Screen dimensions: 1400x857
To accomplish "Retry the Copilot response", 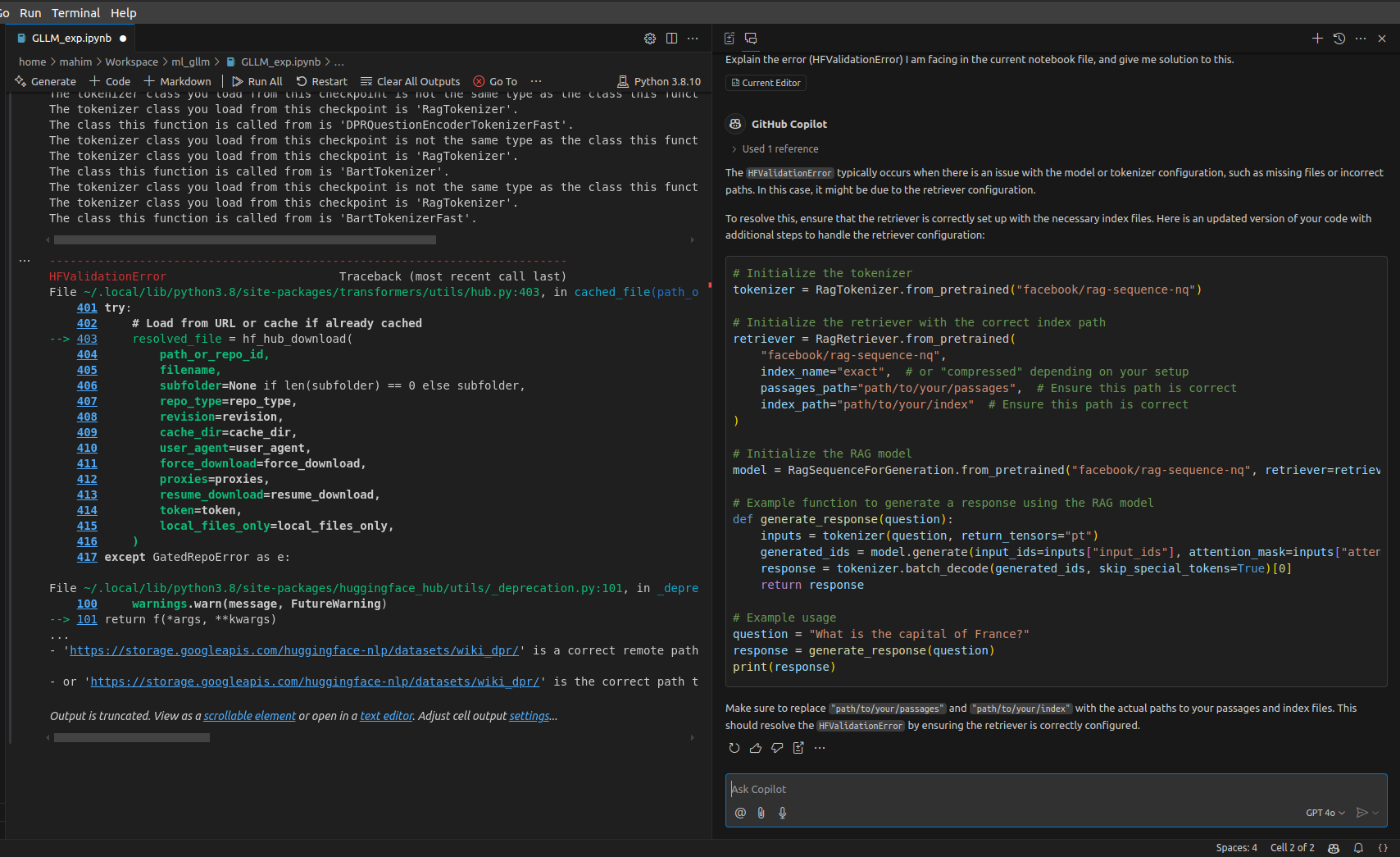I will [x=734, y=748].
